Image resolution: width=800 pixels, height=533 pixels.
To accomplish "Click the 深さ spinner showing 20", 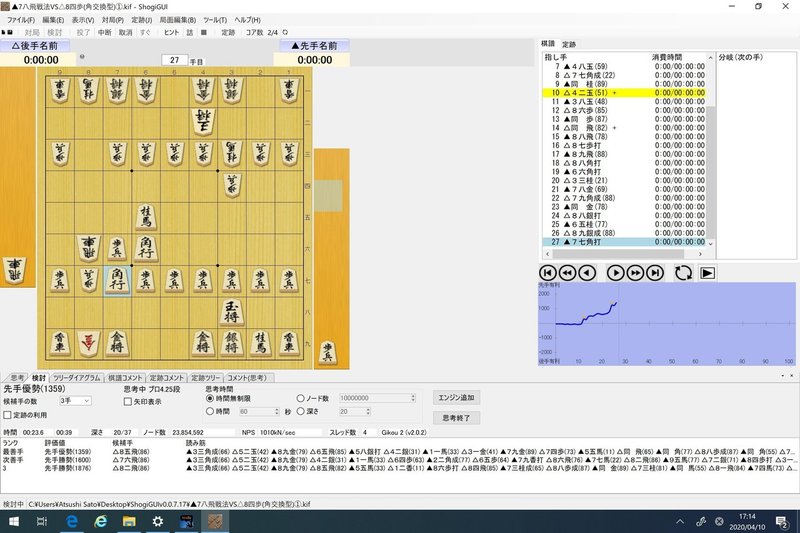I will pos(368,411).
